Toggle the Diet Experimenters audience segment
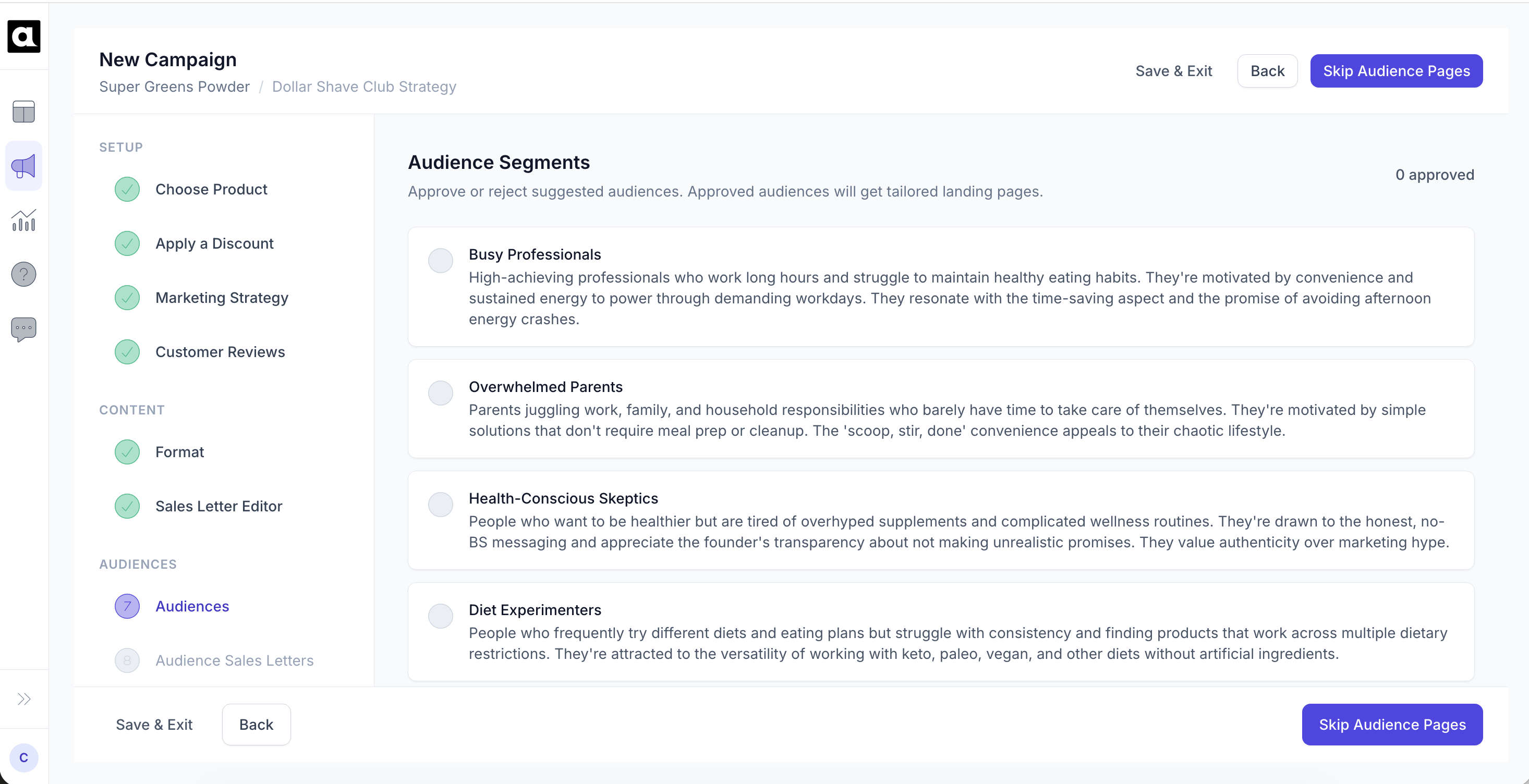The height and width of the screenshot is (784, 1529). 441,616
